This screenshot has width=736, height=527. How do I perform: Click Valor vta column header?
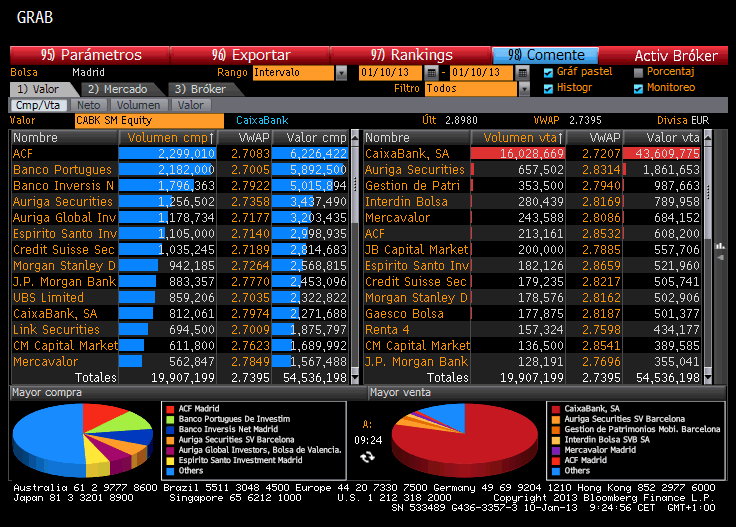(662, 137)
